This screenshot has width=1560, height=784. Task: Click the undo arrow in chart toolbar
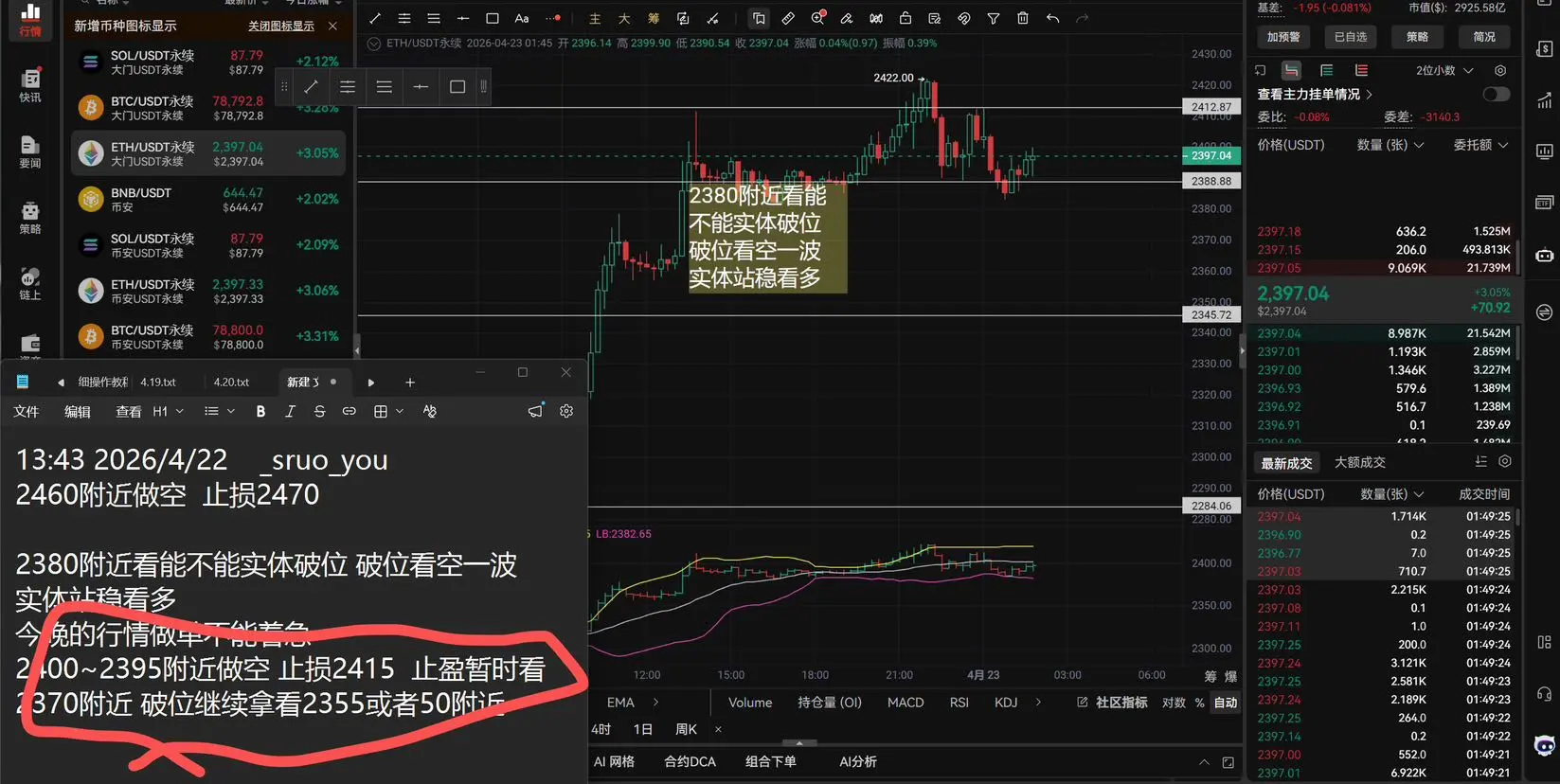point(1052,18)
